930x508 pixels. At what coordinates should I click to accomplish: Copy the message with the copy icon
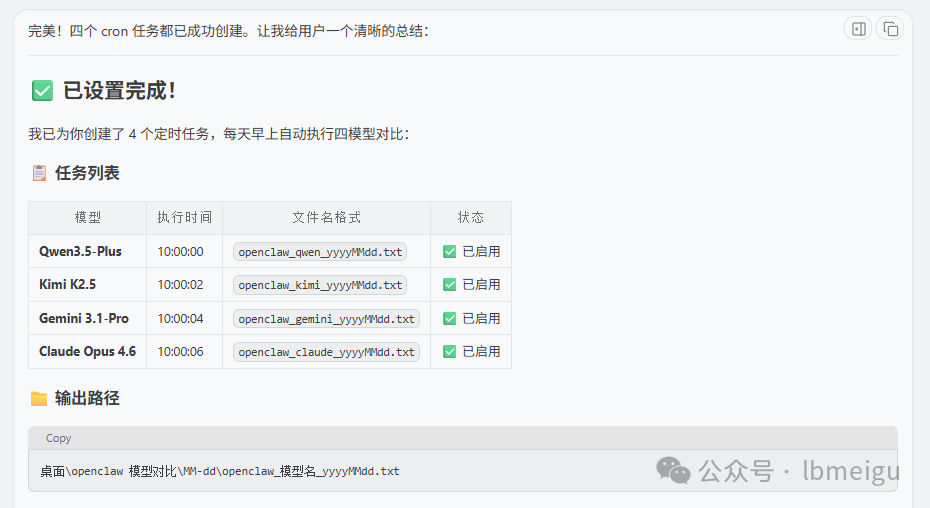[890, 29]
